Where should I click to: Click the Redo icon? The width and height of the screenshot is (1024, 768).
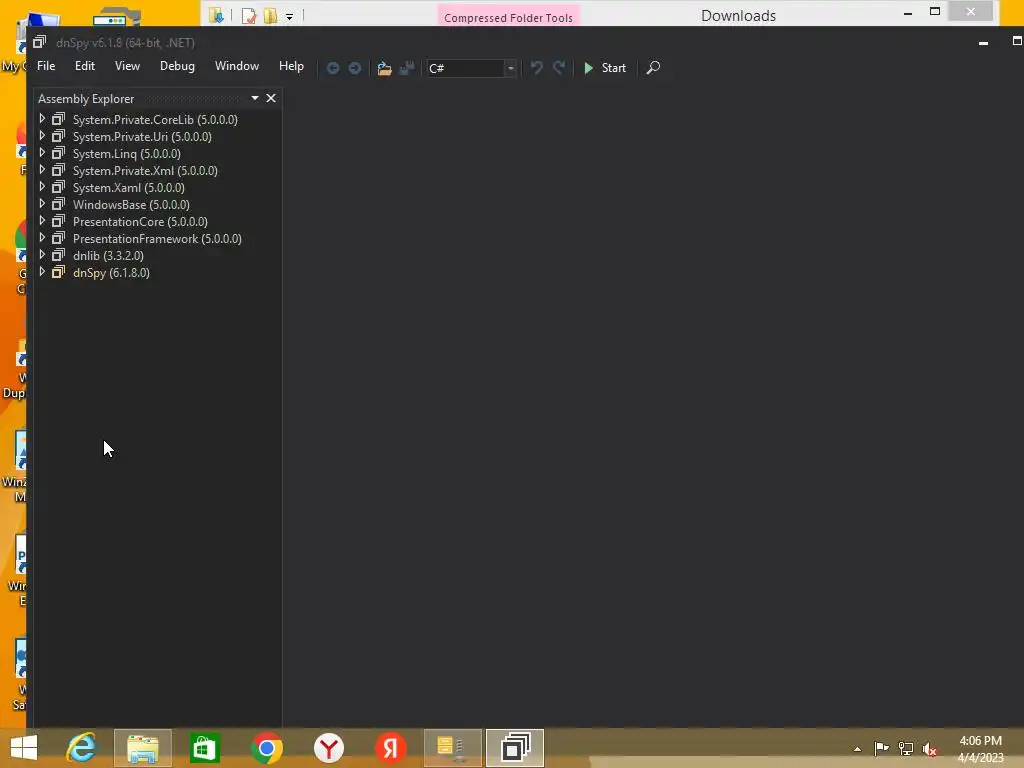558,68
